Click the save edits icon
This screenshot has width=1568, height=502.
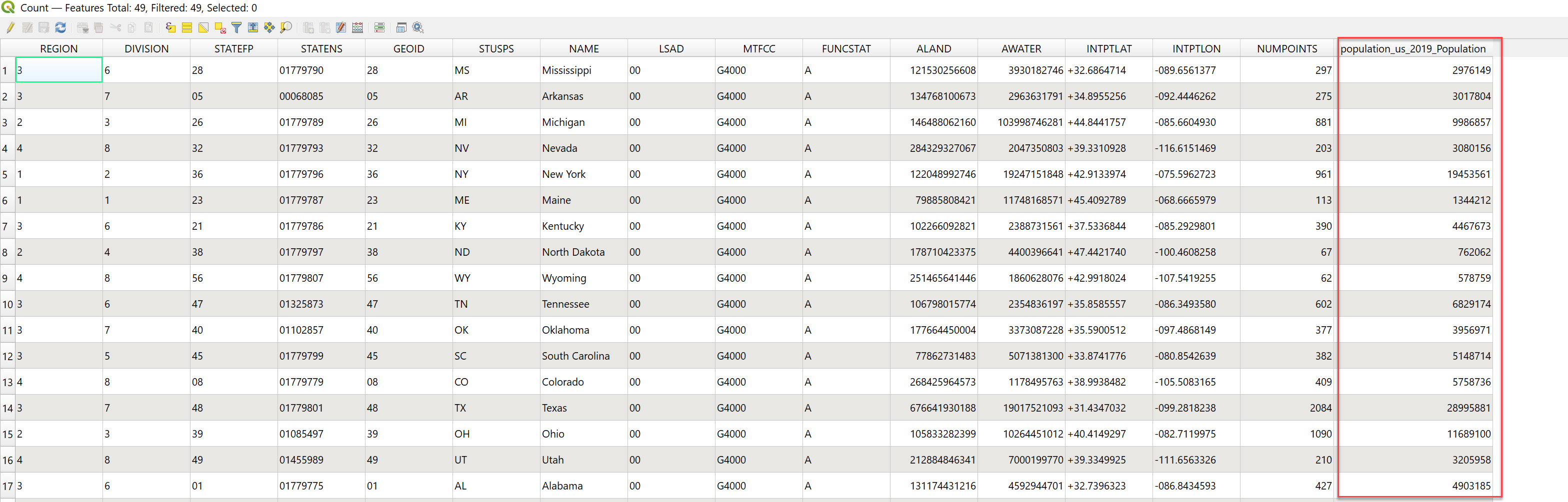point(44,27)
